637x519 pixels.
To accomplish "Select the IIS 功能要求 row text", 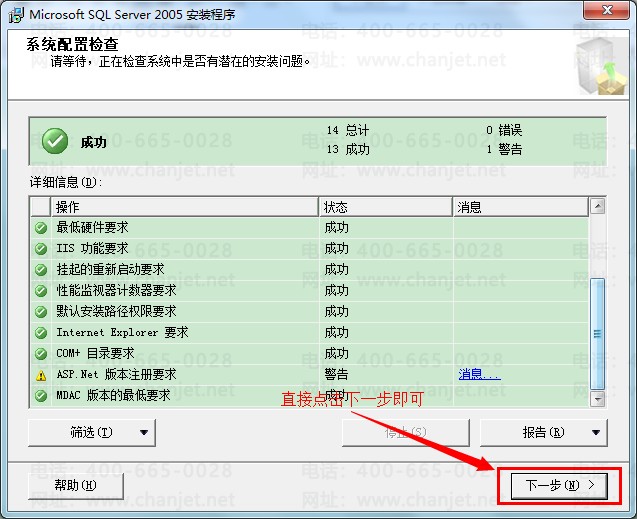I will coord(93,249).
